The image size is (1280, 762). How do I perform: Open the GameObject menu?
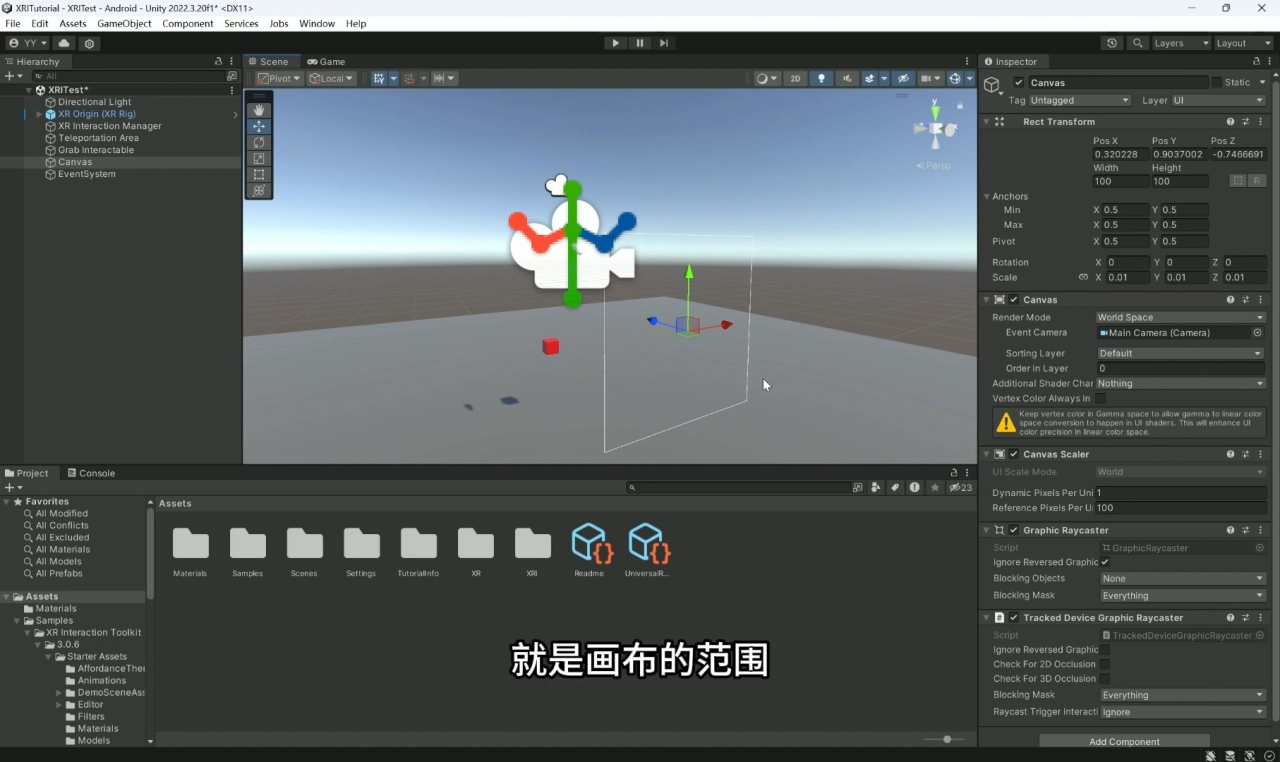click(124, 23)
